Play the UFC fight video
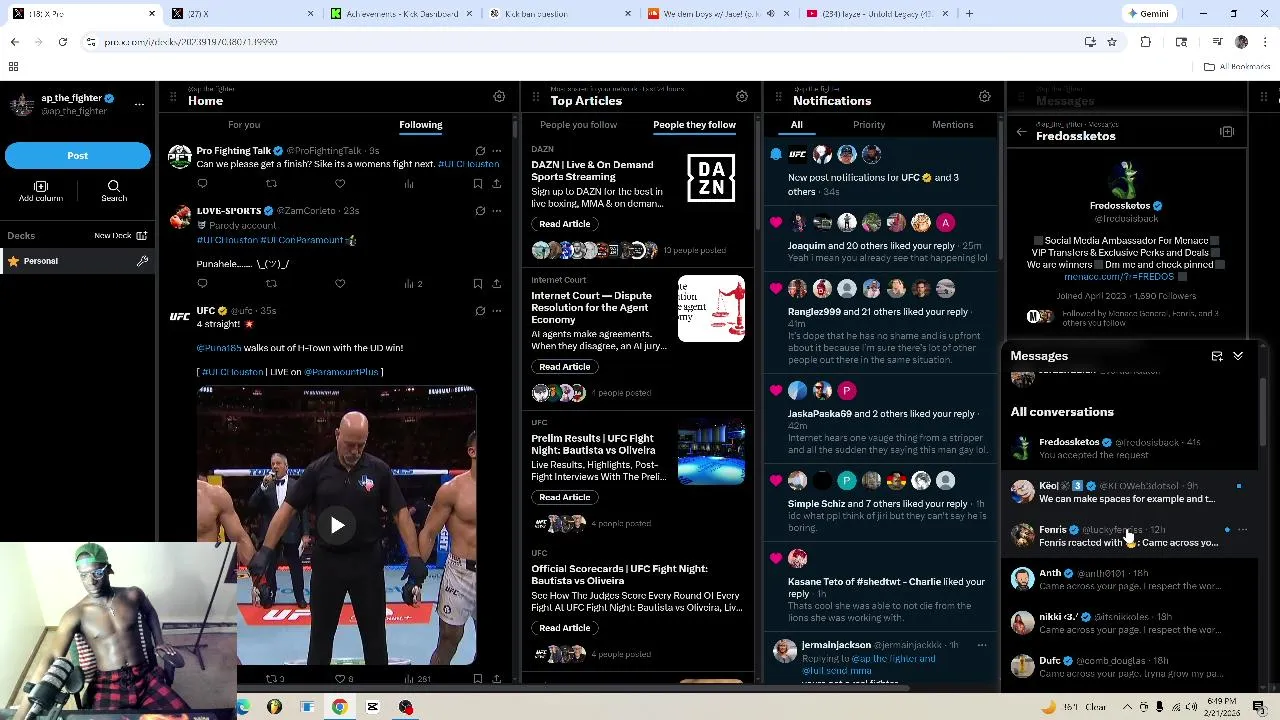 (x=337, y=526)
